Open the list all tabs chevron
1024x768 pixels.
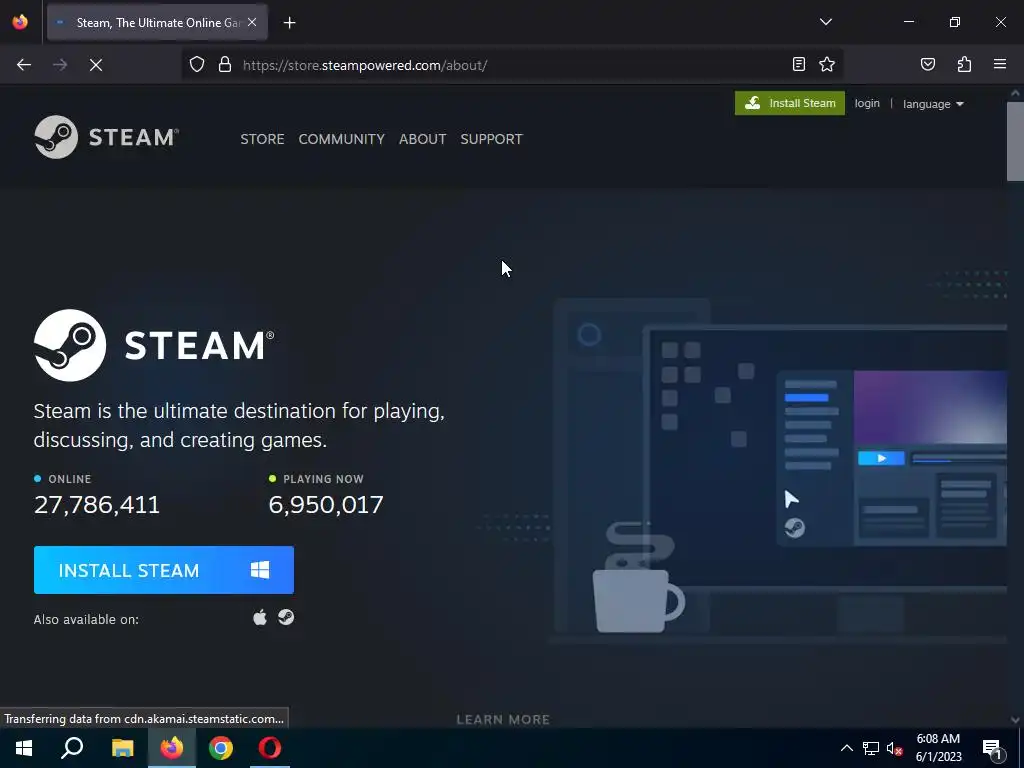[825, 22]
